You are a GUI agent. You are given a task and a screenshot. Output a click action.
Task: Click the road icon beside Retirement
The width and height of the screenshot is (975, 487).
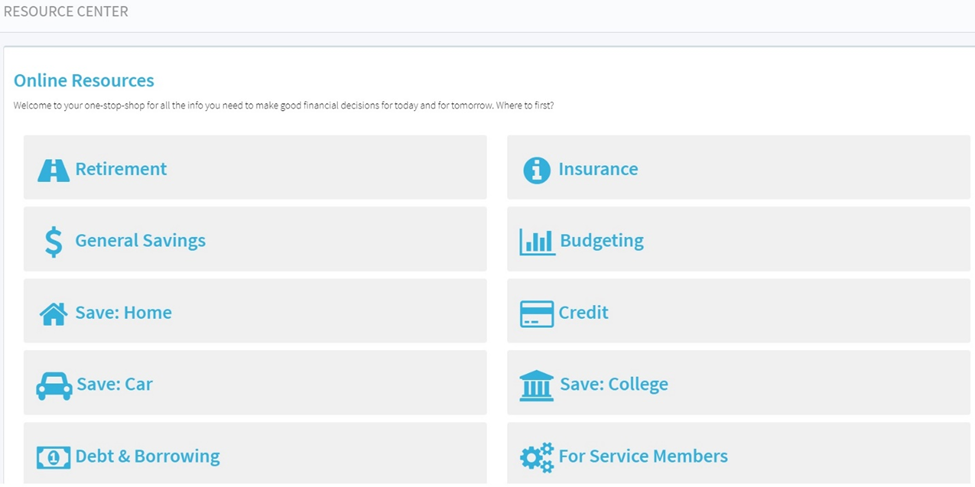point(53,170)
